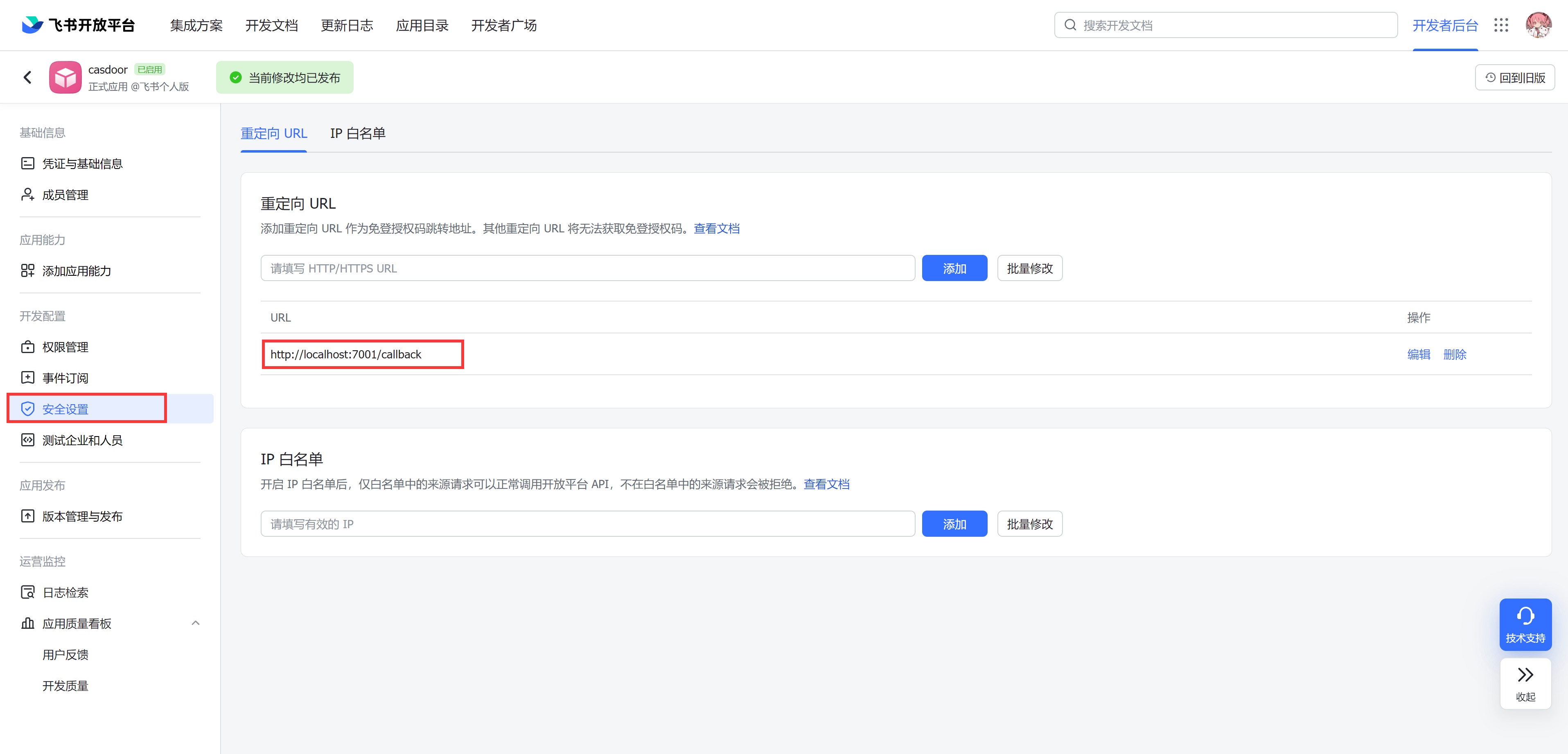The height and width of the screenshot is (754, 1568).
Task: Click the back arrow beside the casdoor app
Action: click(x=27, y=77)
